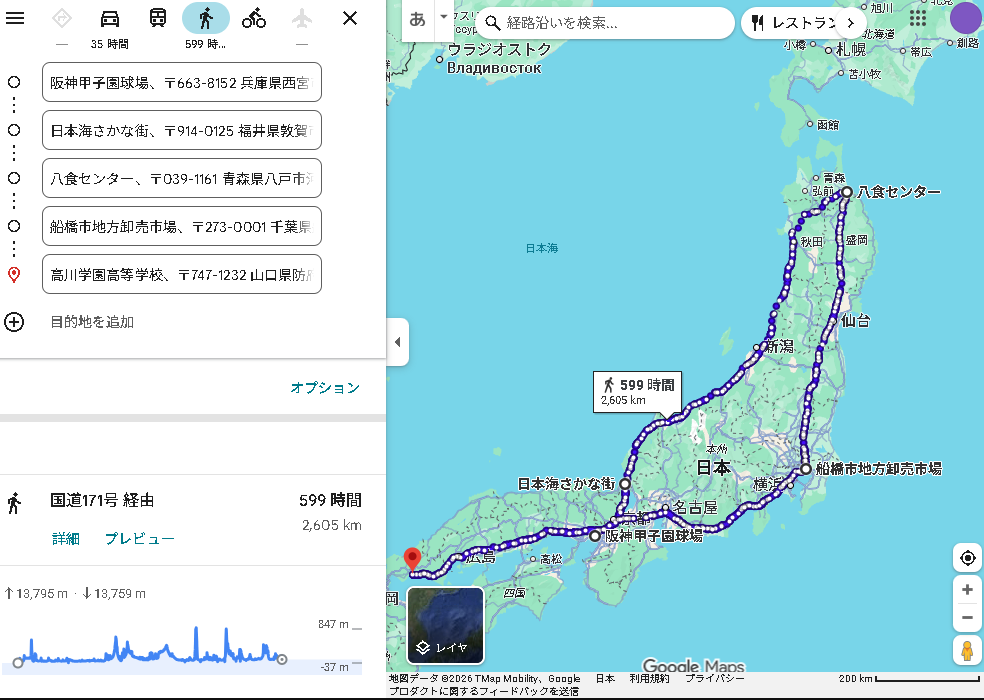Image resolution: width=984 pixels, height=700 pixels.
Task: Open route options (オプション)
Action: [325, 388]
